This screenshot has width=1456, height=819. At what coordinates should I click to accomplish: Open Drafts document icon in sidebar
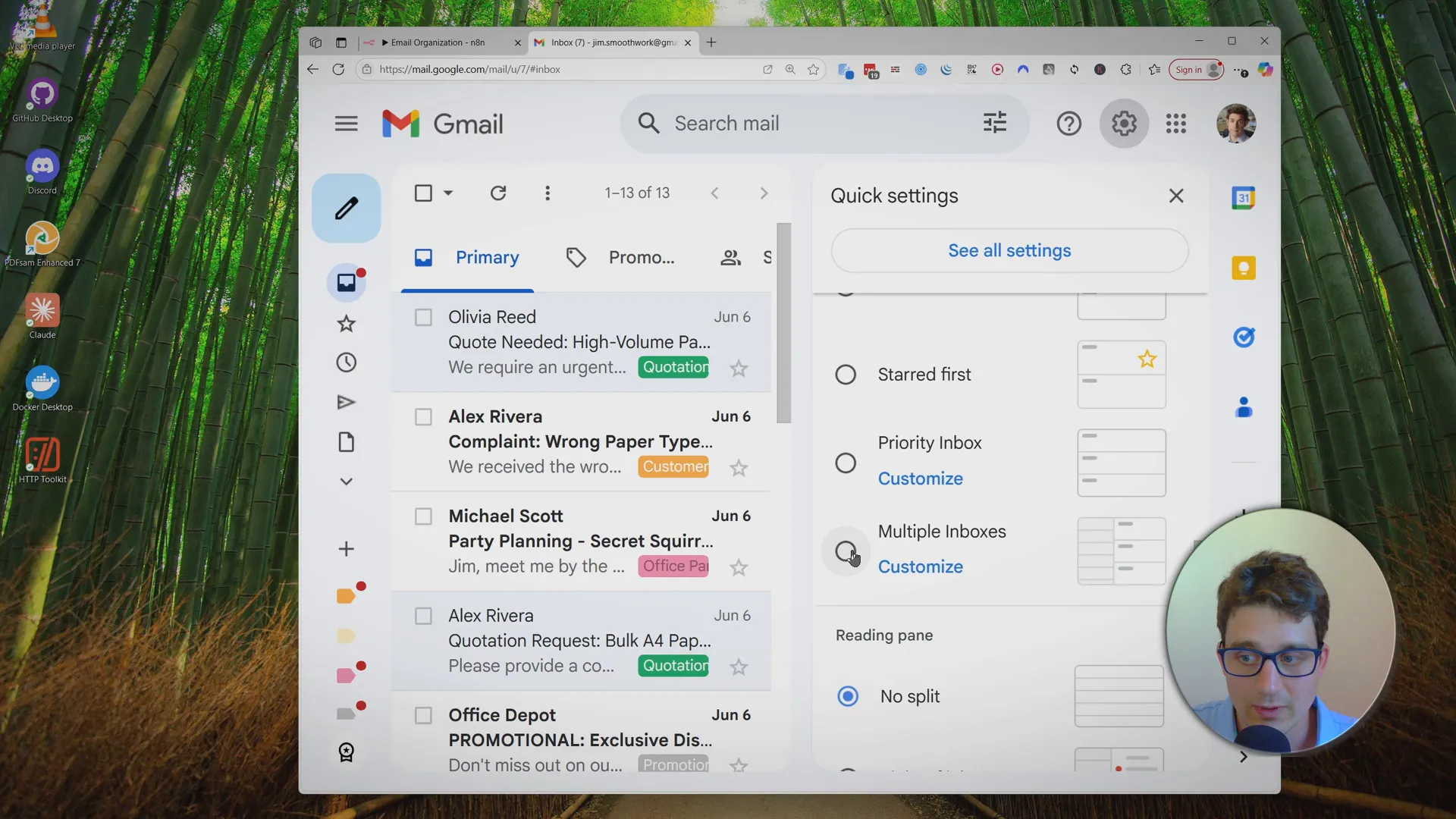(347, 442)
